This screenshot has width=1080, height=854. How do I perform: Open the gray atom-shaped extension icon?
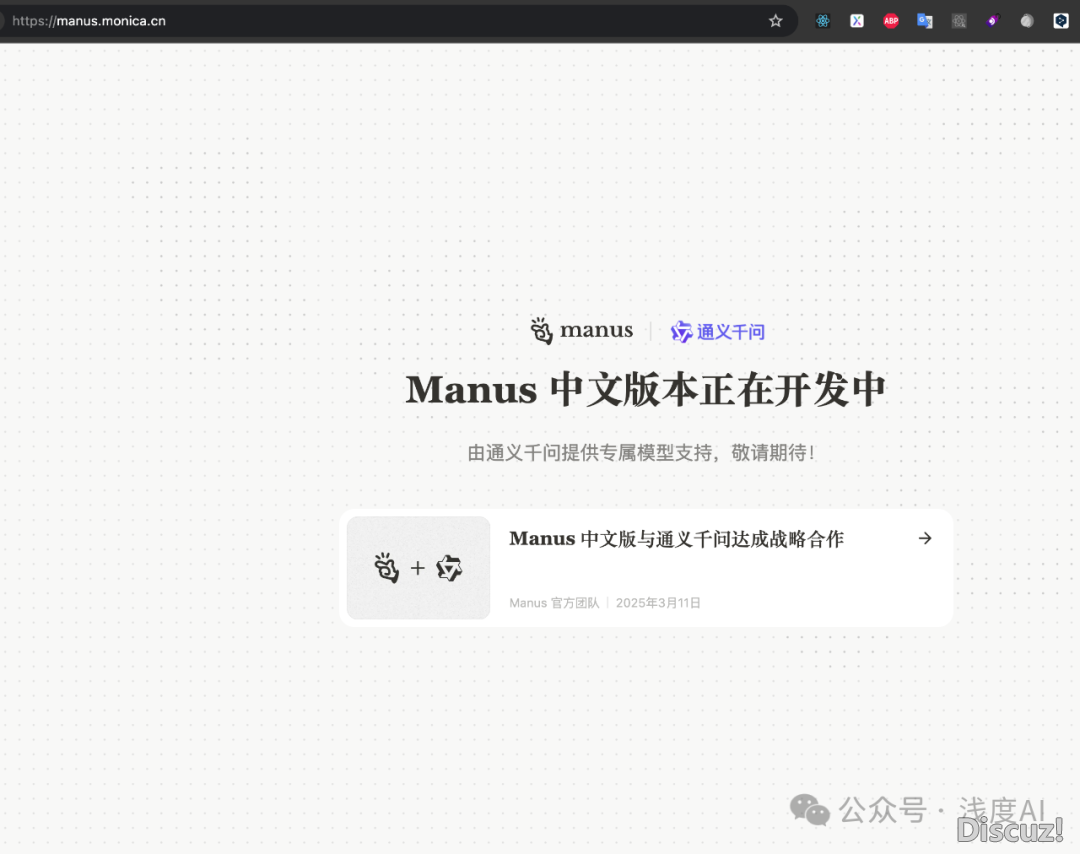click(959, 21)
